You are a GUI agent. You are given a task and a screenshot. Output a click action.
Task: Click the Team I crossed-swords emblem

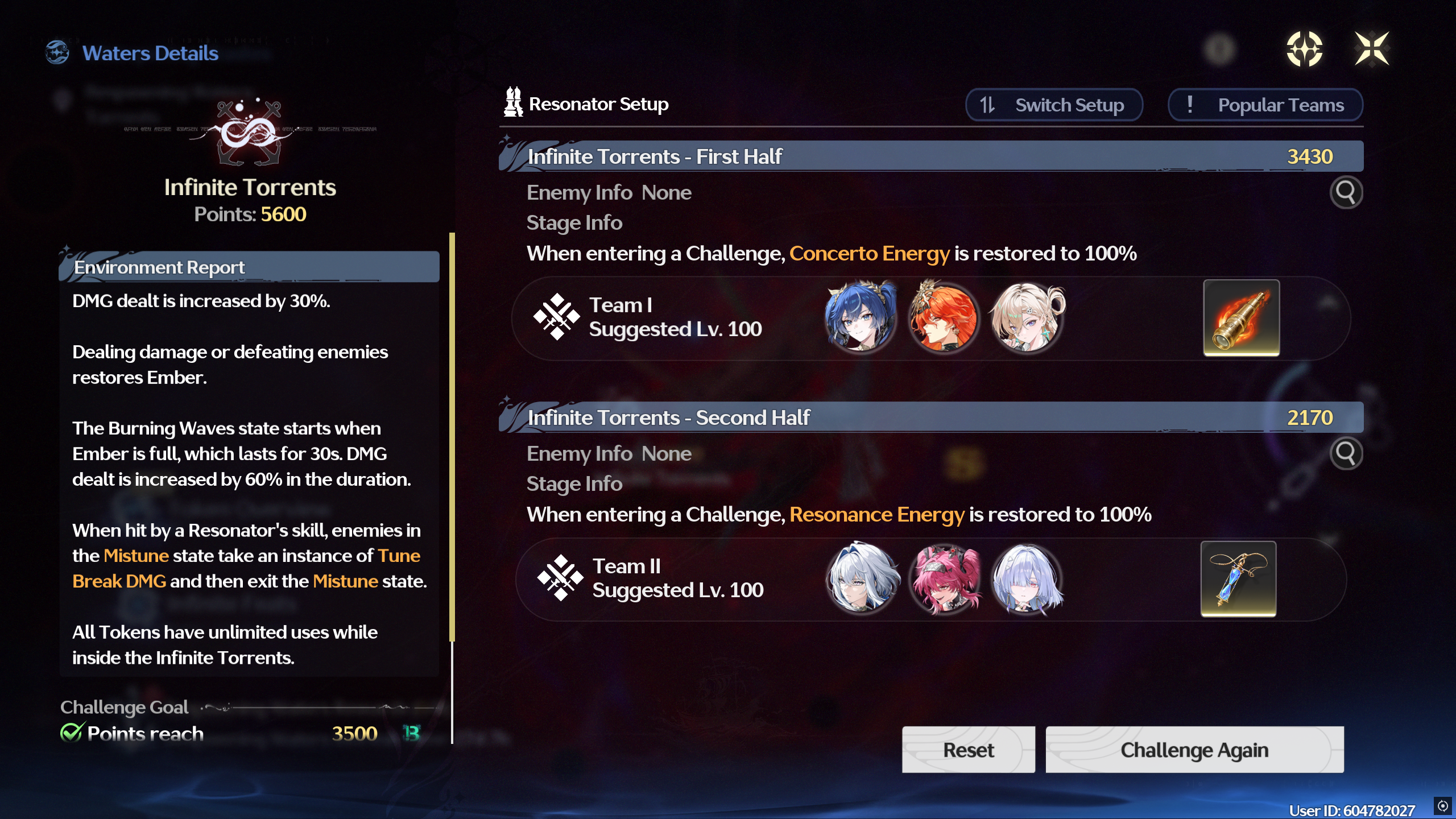pyautogui.click(x=556, y=317)
